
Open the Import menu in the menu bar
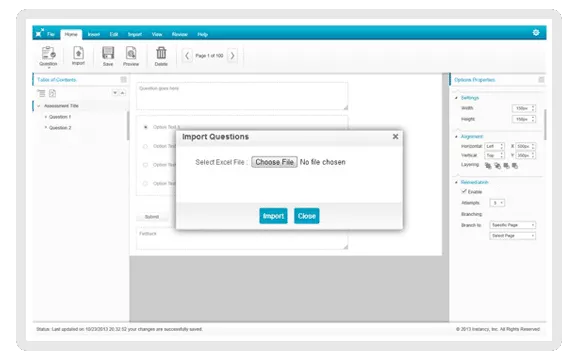(x=135, y=35)
